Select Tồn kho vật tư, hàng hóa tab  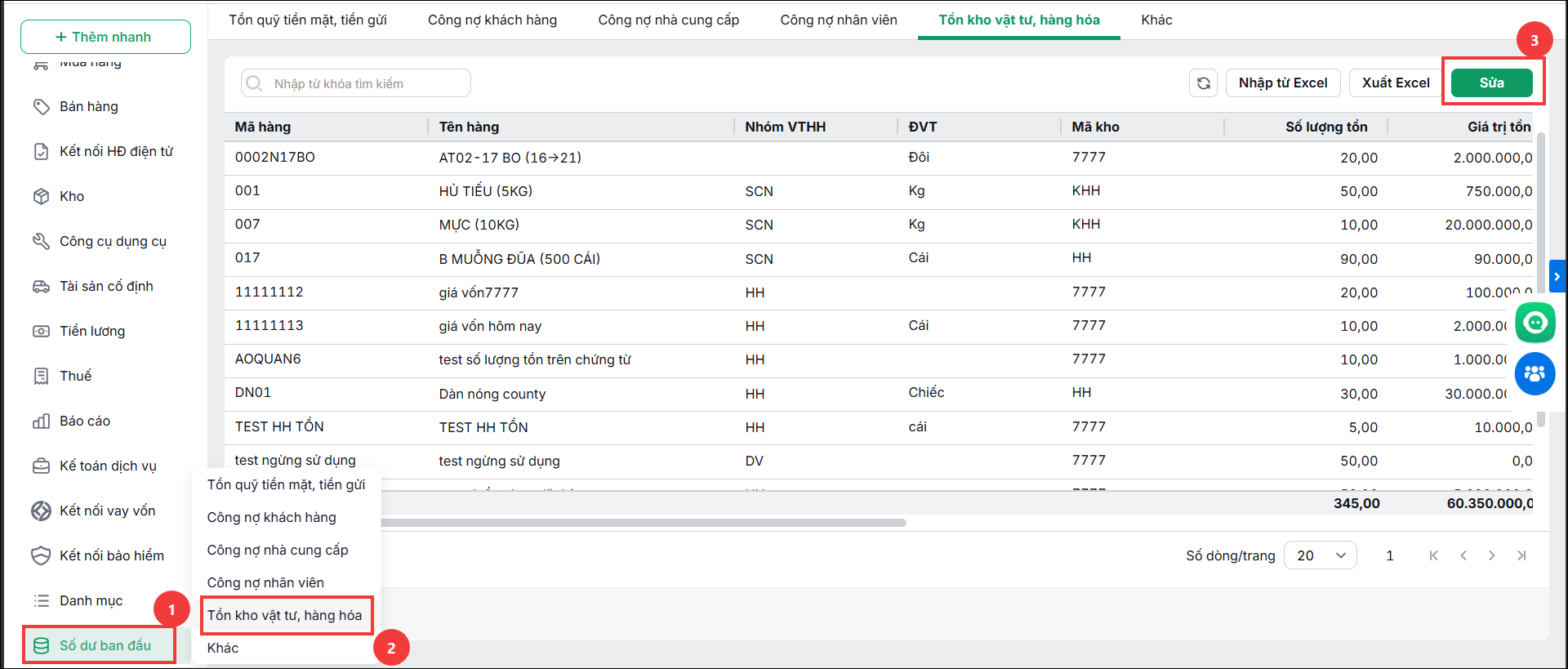click(x=1019, y=20)
